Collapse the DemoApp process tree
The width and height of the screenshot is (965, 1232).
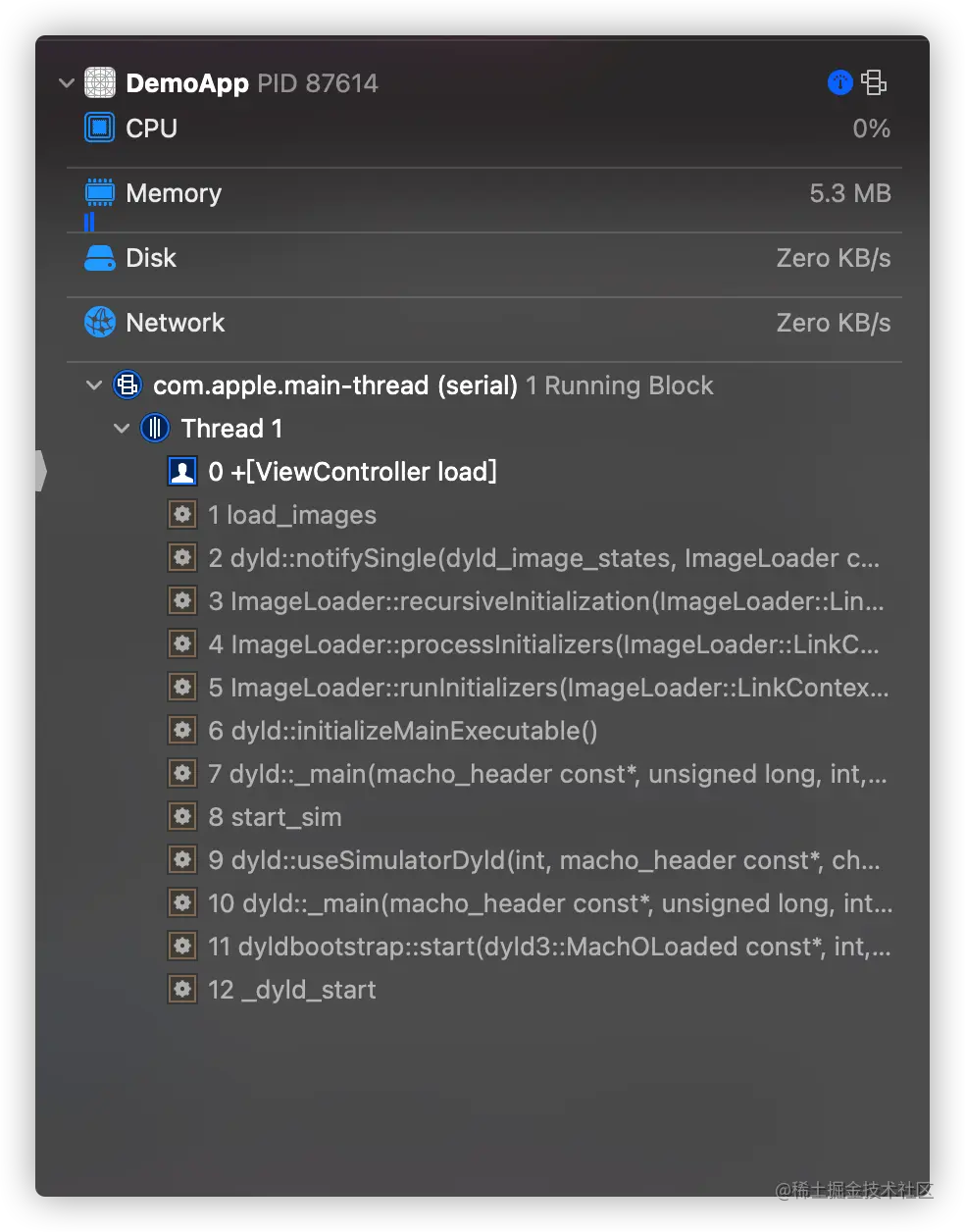(x=67, y=83)
